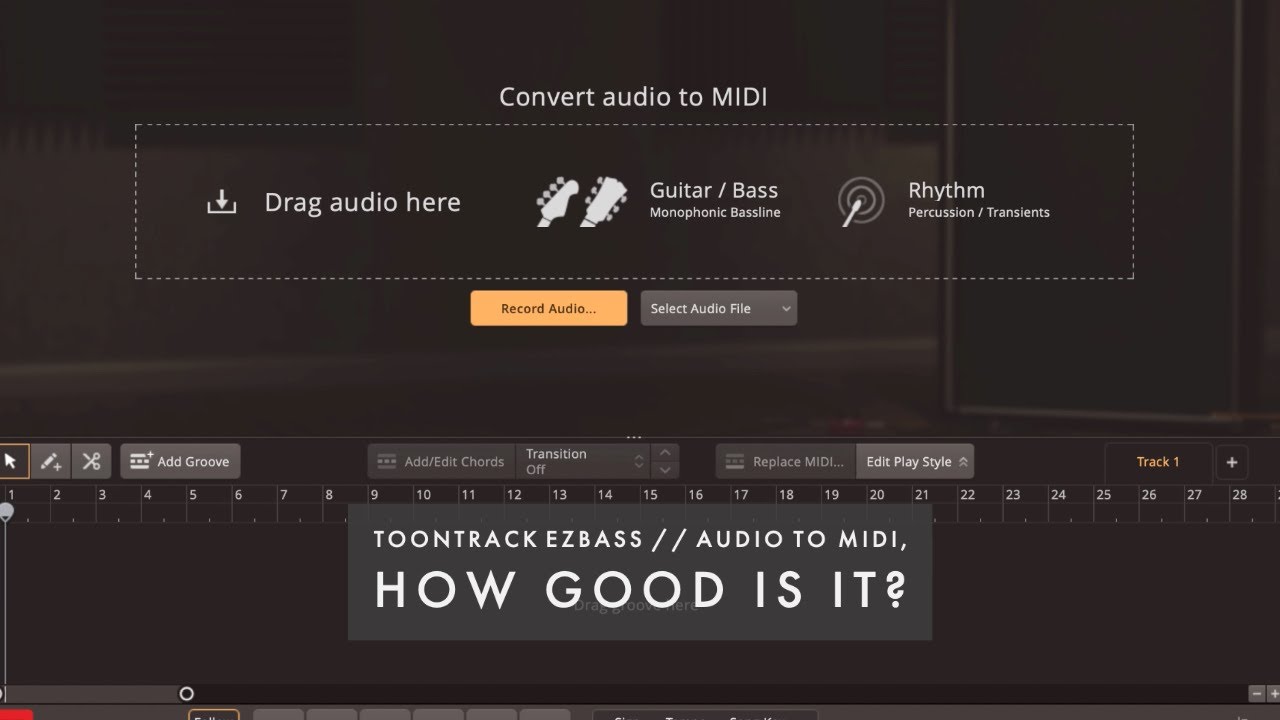This screenshot has height=720, width=1280.
Task: Click the scrollbar right zoom handle
Action: [x=186, y=693]
